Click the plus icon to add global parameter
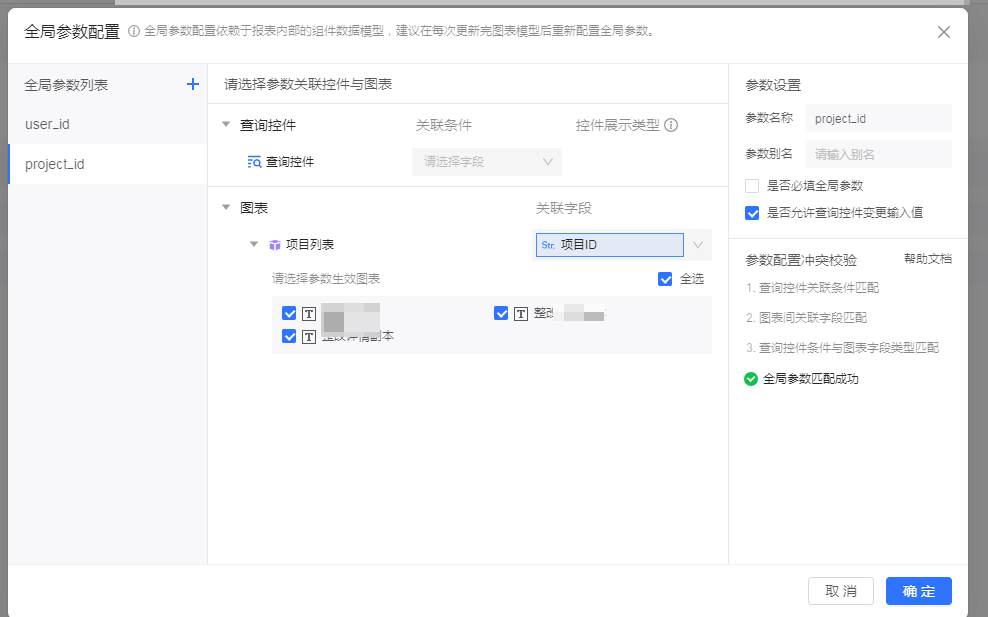 coord(193,85)
